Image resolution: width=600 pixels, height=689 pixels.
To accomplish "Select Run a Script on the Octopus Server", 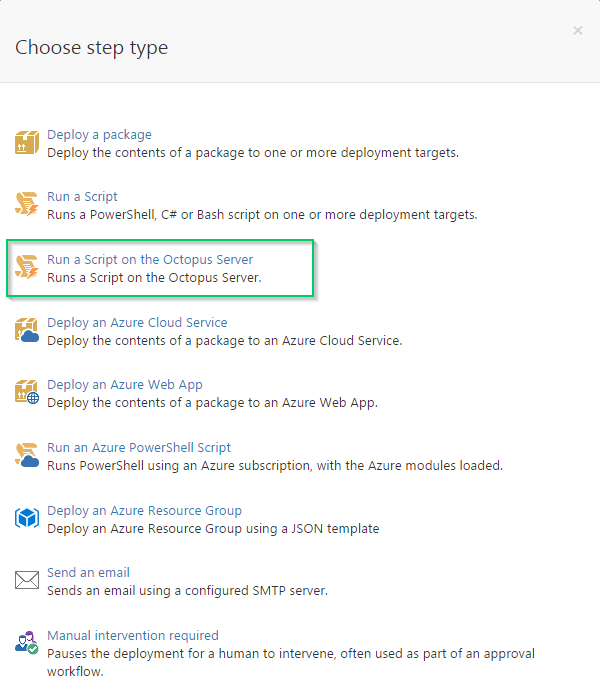I will (150, 259).
